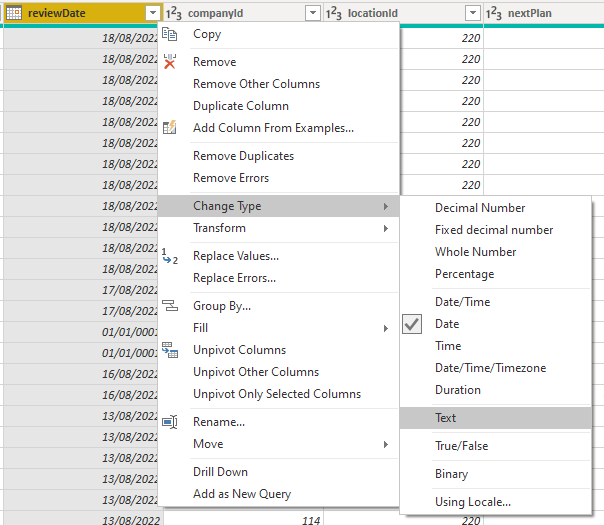Open Replace Errors dialog
This screenshot has width=604, height=525.
pos(278,278)
